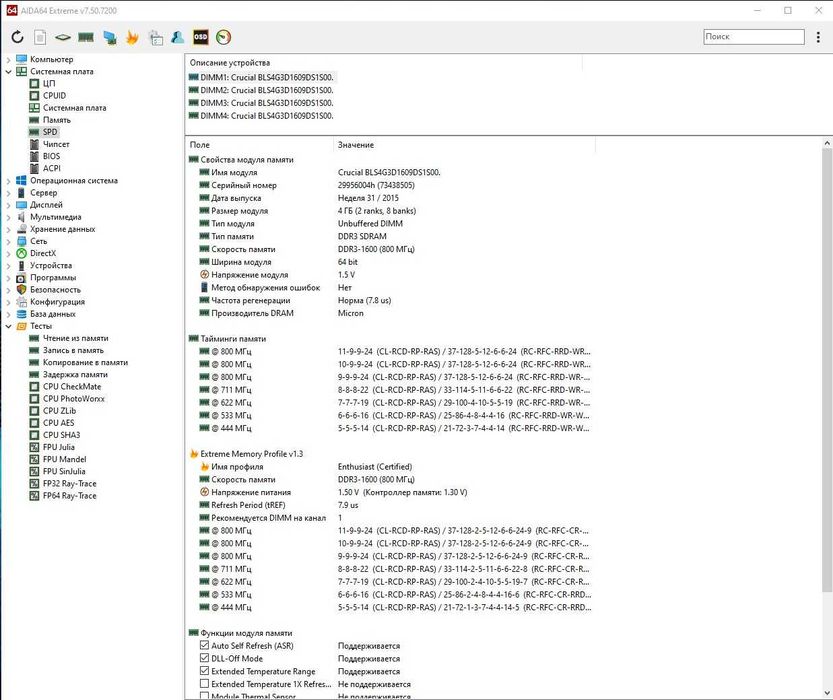Screen dimensions: 833x700
Task: Expand the Хранение данных node
Action: tap(8, 229)
